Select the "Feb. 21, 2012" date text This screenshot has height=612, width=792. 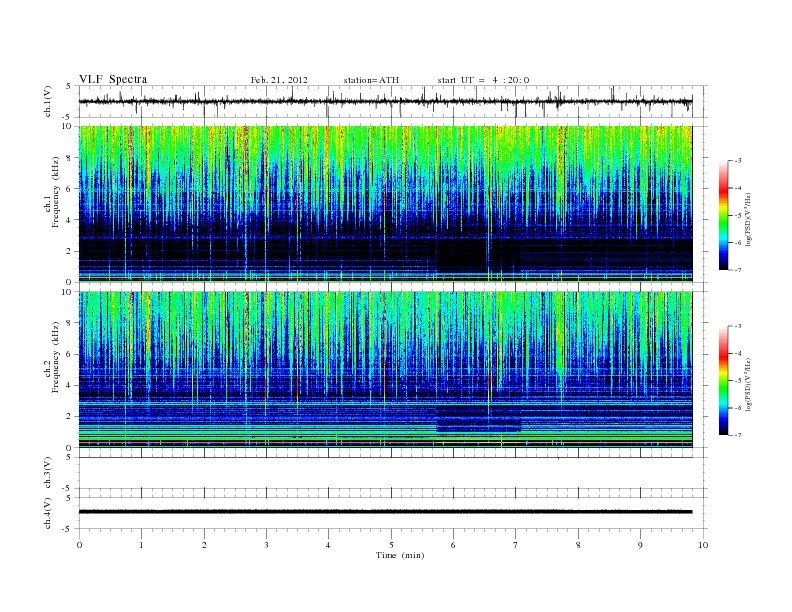click(279, 80)
